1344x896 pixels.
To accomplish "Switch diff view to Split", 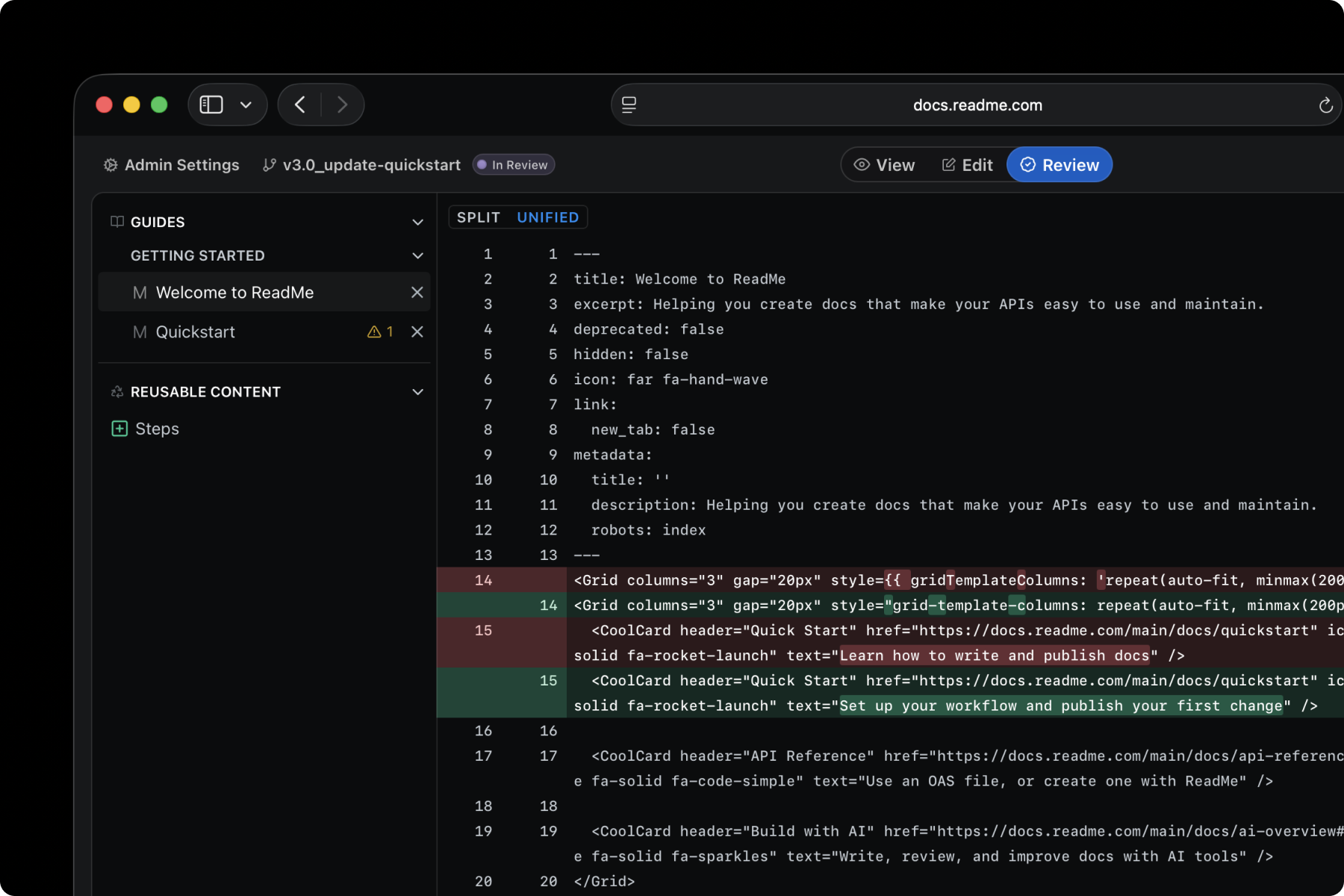I will point(478,217).
